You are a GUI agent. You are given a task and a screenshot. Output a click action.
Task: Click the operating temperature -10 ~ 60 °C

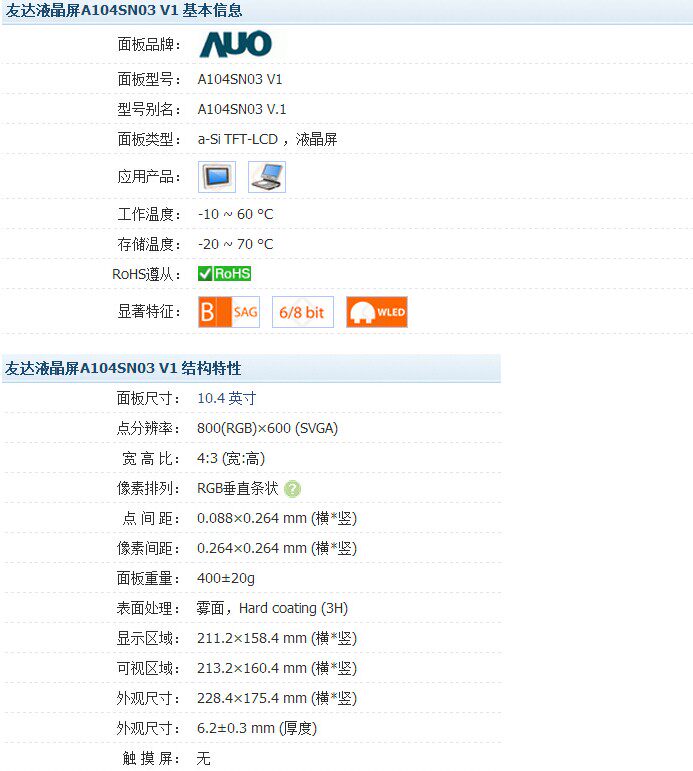coord(236,214)
